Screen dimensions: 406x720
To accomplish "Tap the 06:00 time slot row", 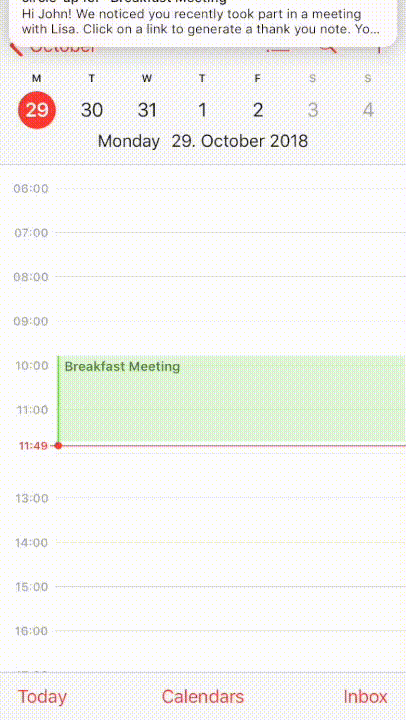I will point(203,210).
